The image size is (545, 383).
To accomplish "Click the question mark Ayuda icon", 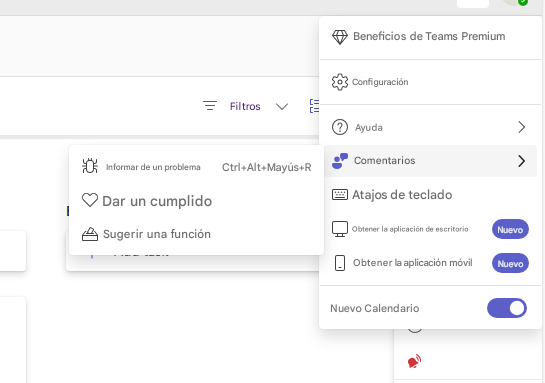I will coord(340,127).
